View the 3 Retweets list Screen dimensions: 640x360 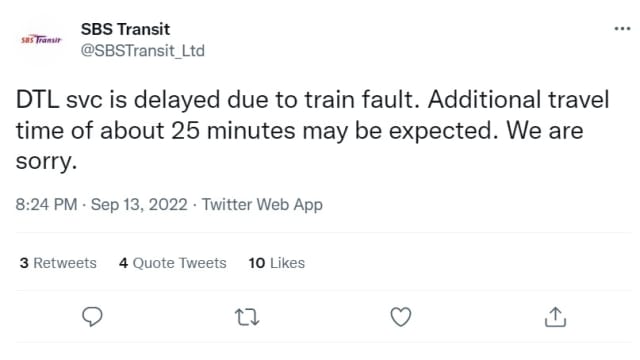coord(58,263)
